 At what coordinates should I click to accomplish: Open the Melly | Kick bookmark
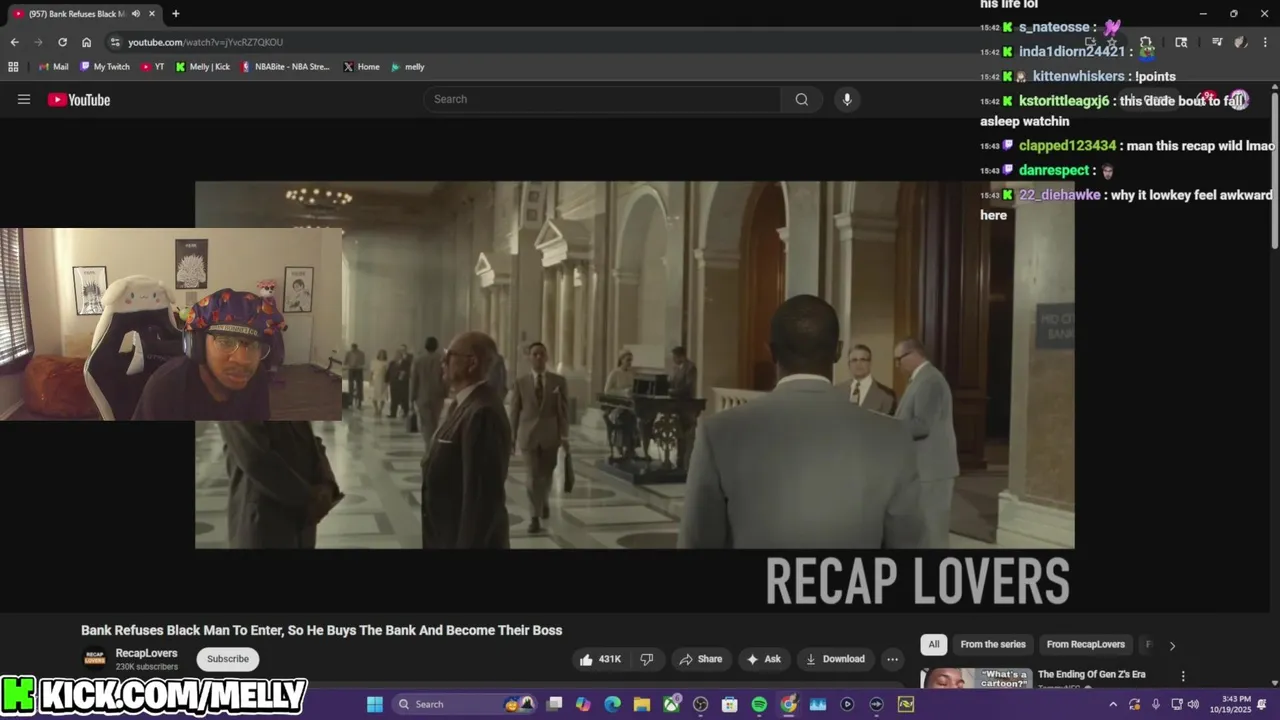(x=203, y=67)
